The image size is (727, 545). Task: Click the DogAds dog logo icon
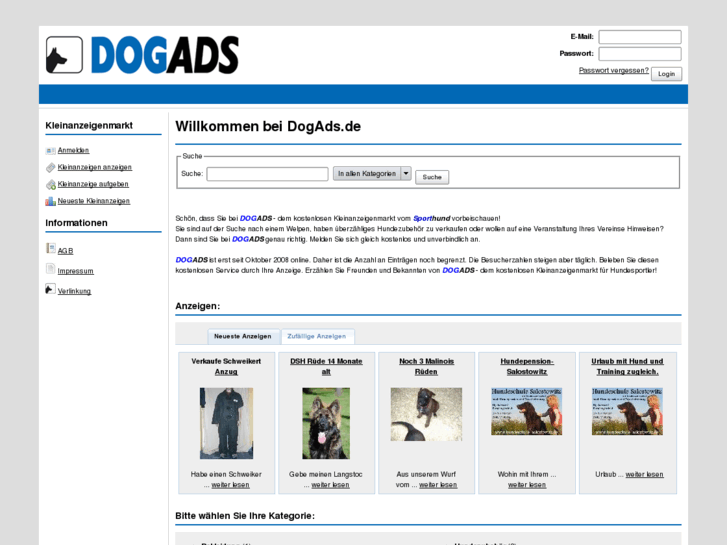point(64,55)
